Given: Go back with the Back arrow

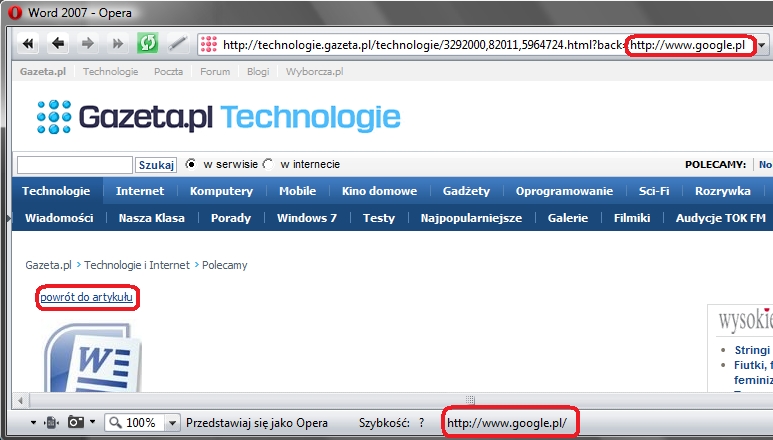Looking at the screenshot, I should [58, 44].
